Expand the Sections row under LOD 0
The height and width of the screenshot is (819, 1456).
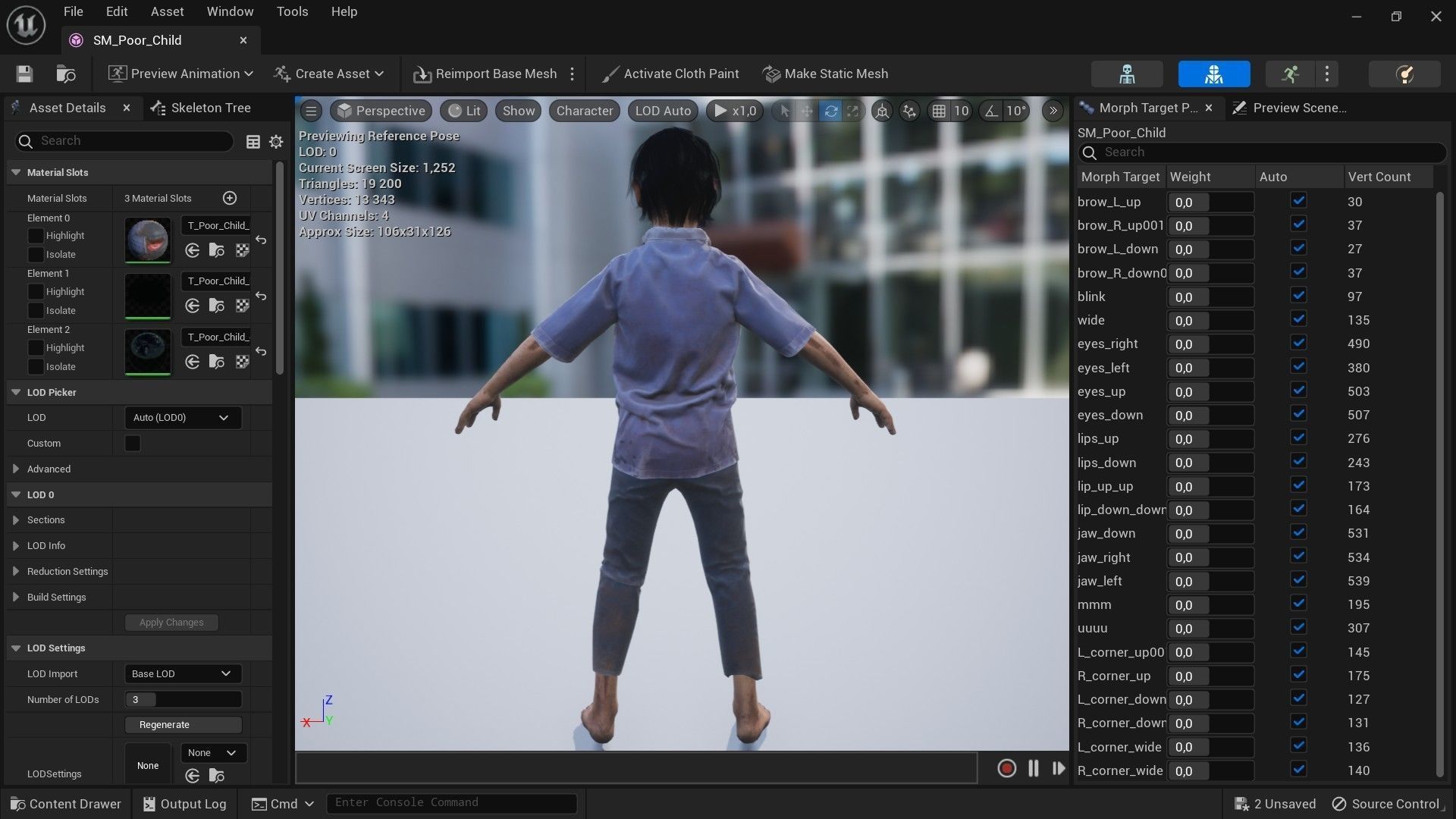[x=16, y=520]
